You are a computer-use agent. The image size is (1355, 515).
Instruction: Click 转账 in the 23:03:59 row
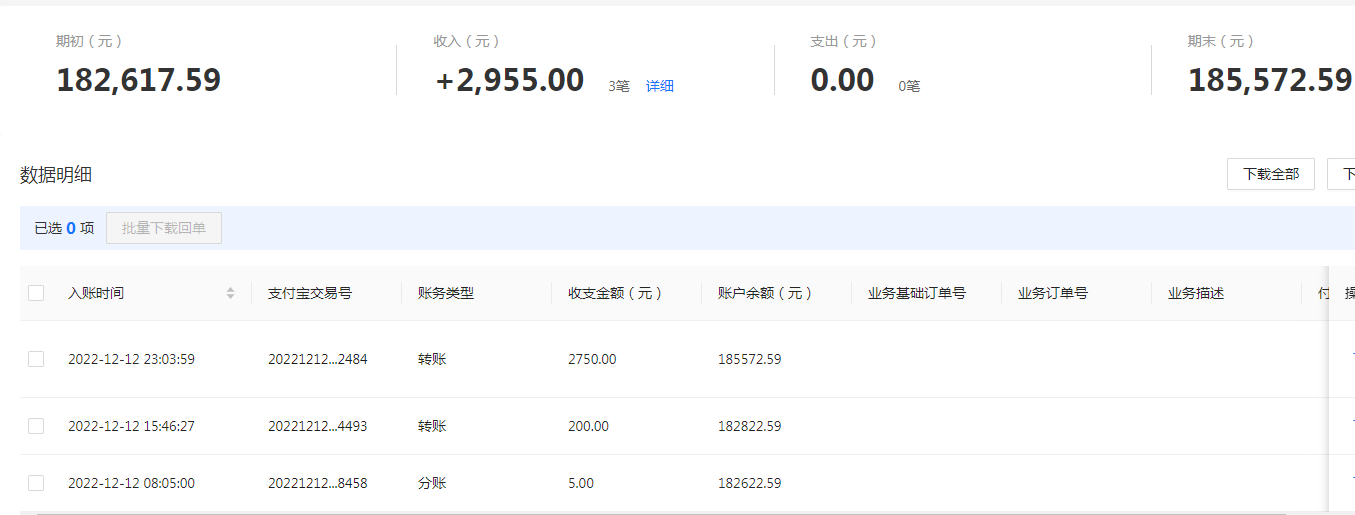point(432,359)
